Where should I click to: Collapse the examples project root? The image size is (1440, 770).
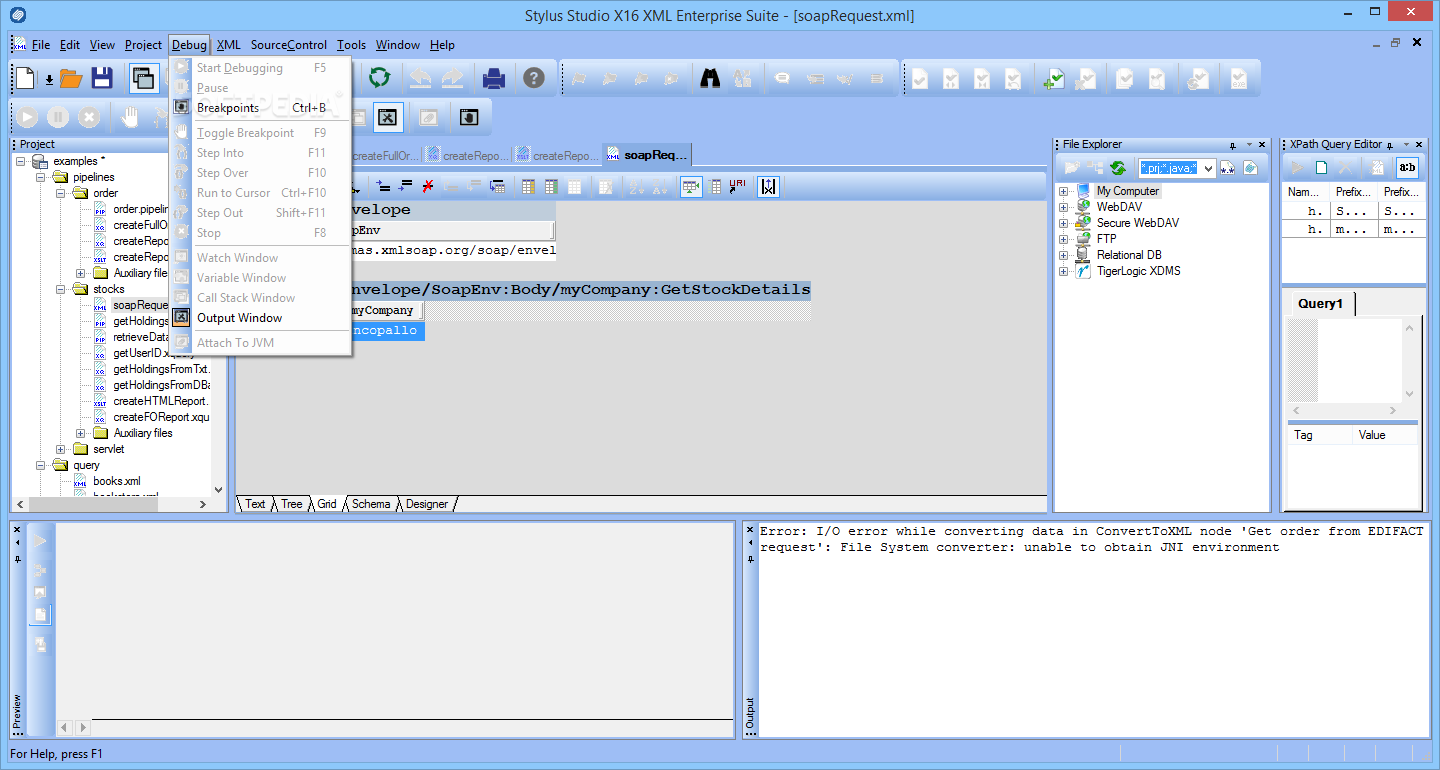[21, 161]
